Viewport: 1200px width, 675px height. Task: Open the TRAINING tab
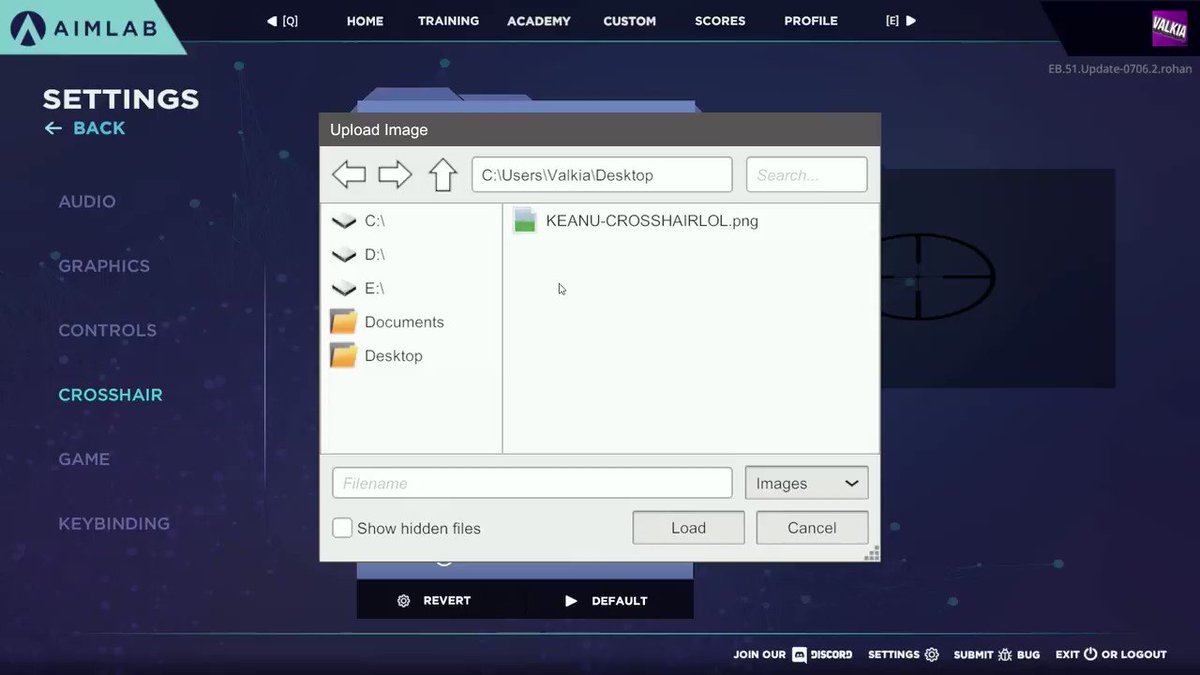pyautogui.click(x=448, y=20)
